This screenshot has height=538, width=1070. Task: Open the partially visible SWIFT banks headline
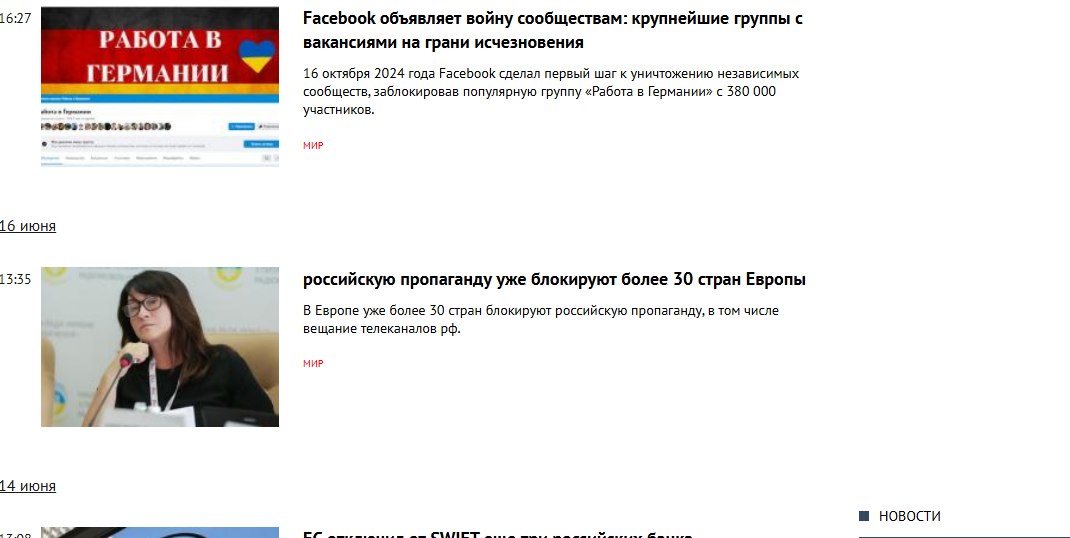(498, 534)
